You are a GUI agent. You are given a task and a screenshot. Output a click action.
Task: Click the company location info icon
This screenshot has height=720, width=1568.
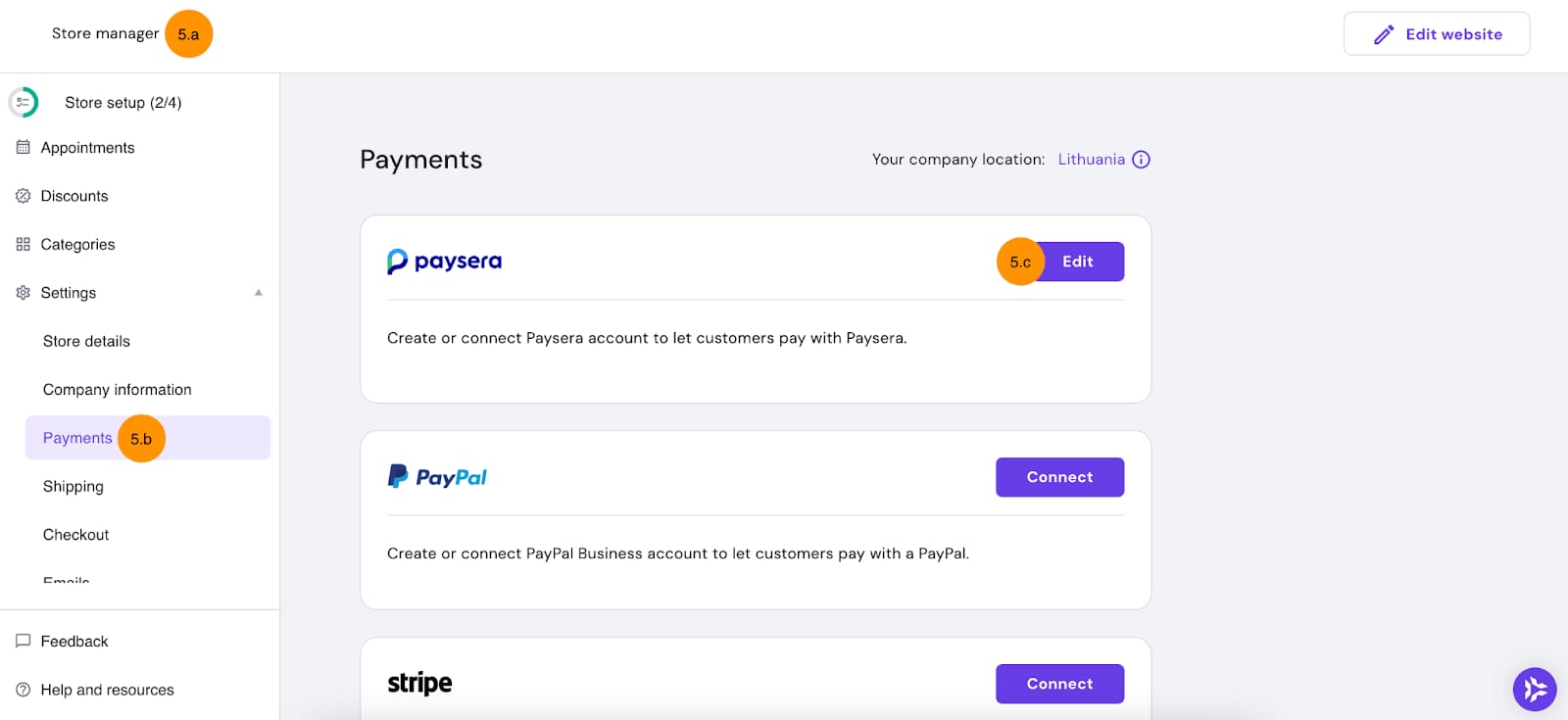(x=1141, y=160)
